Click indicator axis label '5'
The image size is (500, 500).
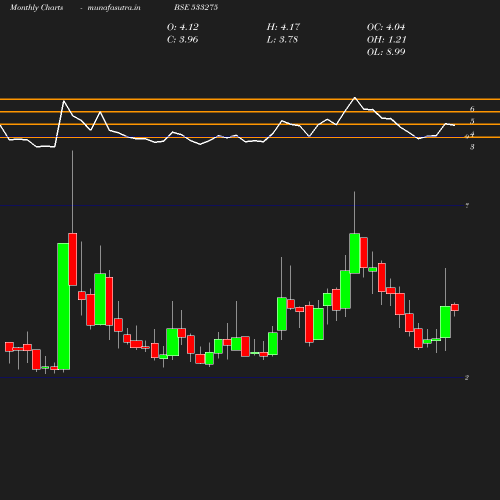pos(472,121)
